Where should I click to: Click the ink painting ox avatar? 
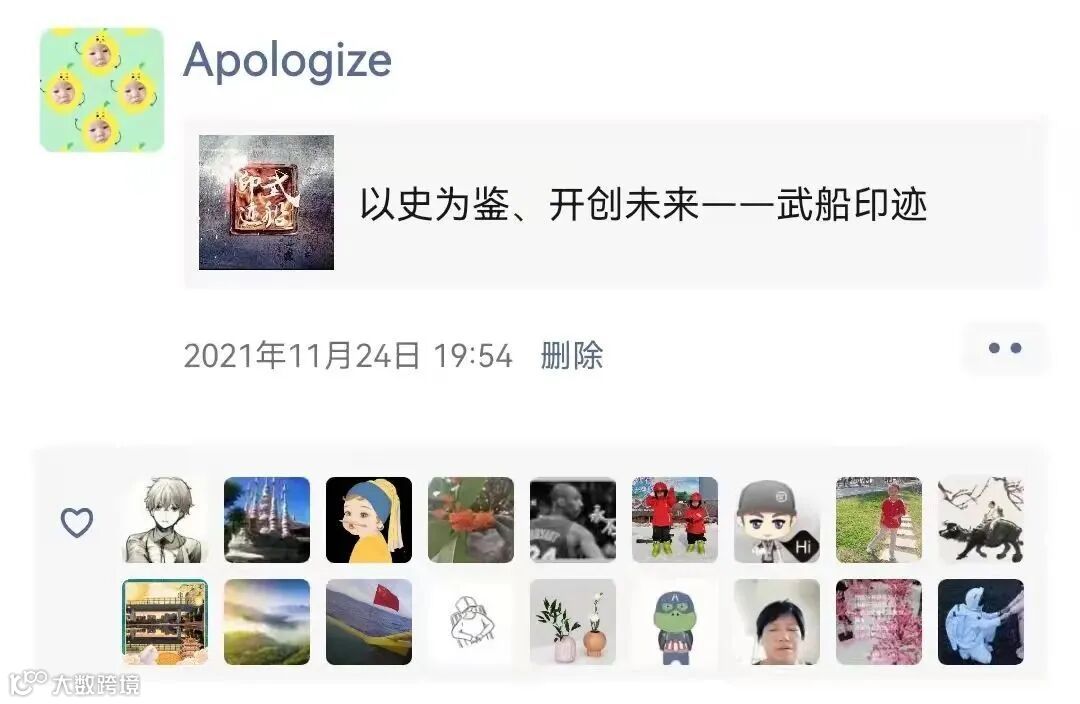pos(981,520)
